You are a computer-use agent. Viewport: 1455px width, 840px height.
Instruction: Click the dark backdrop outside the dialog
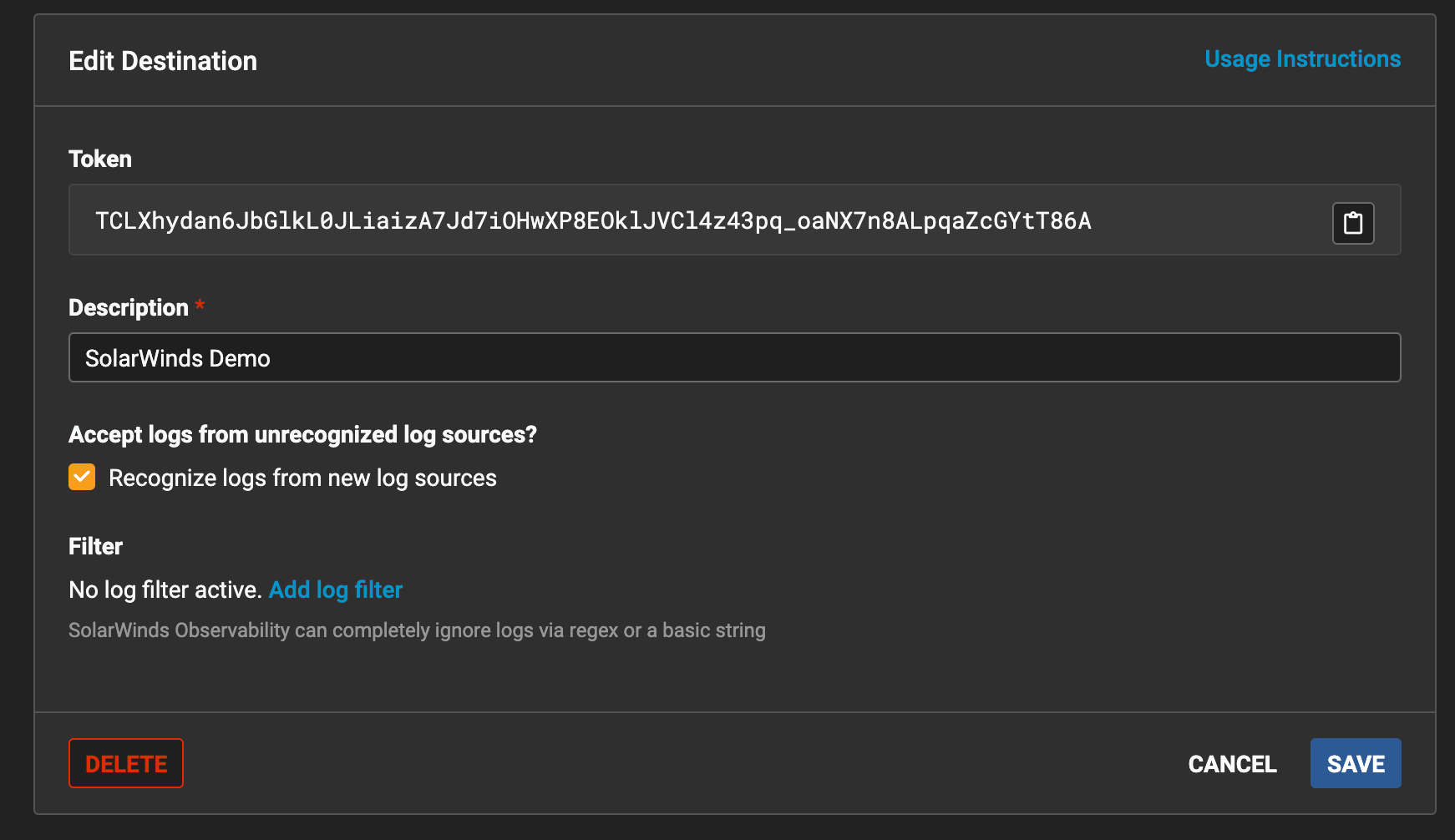15,417
